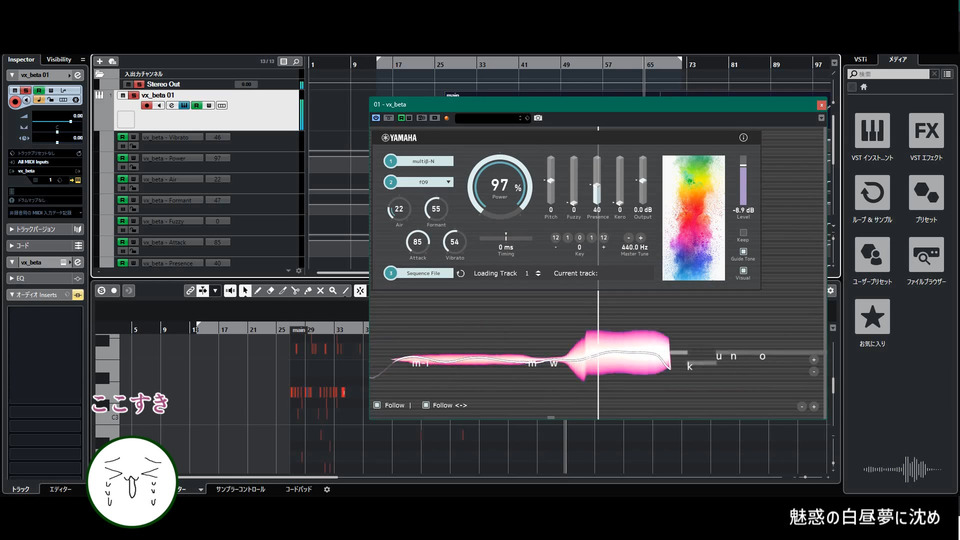Click the Sequence File button
Viewport: 960px width, 540px height.
(424, 273)
